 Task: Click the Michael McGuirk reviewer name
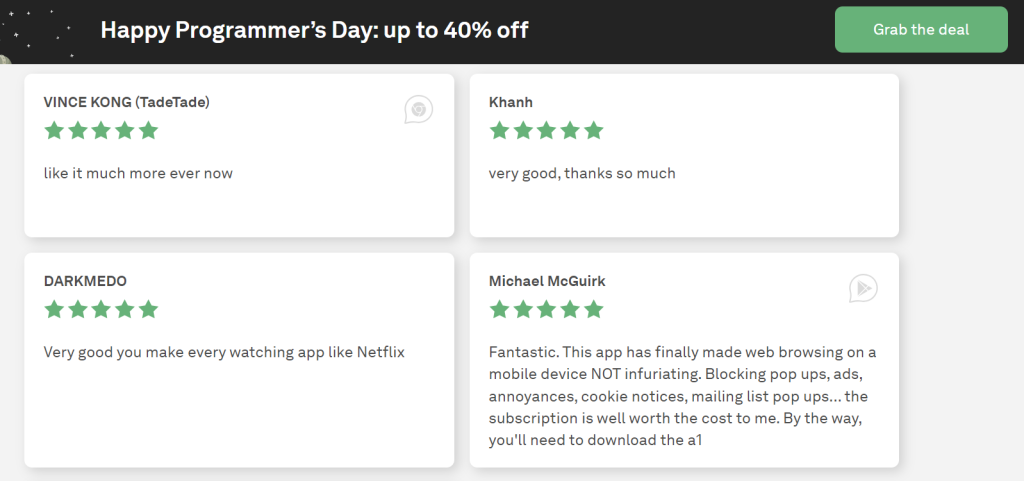[547, 281]
